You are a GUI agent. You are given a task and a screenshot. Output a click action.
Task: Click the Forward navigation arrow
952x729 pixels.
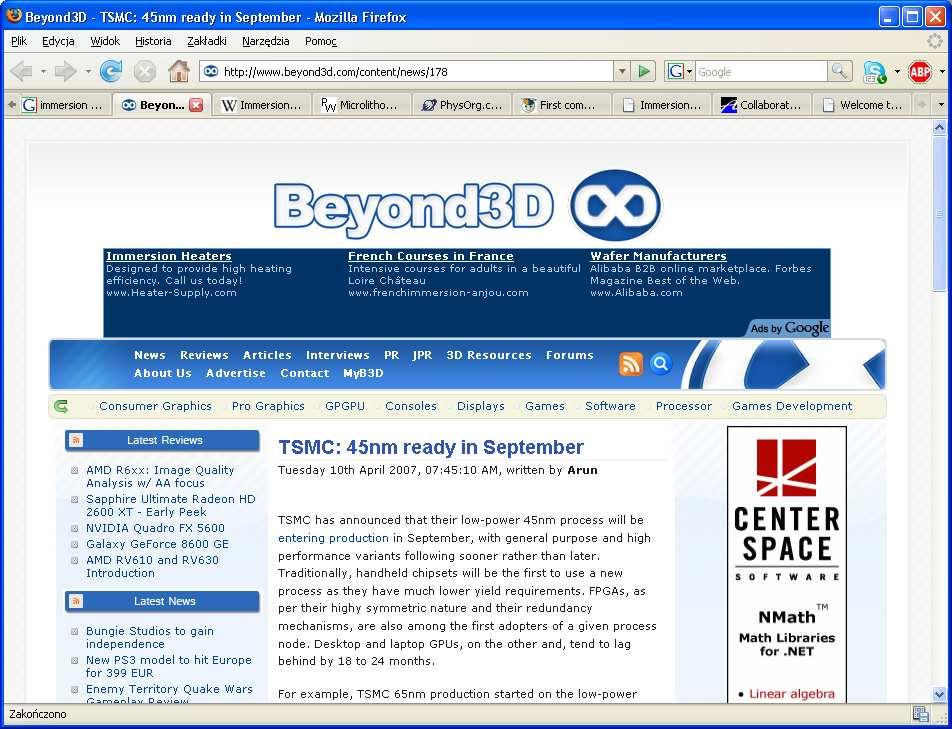(x=65, y=72)
